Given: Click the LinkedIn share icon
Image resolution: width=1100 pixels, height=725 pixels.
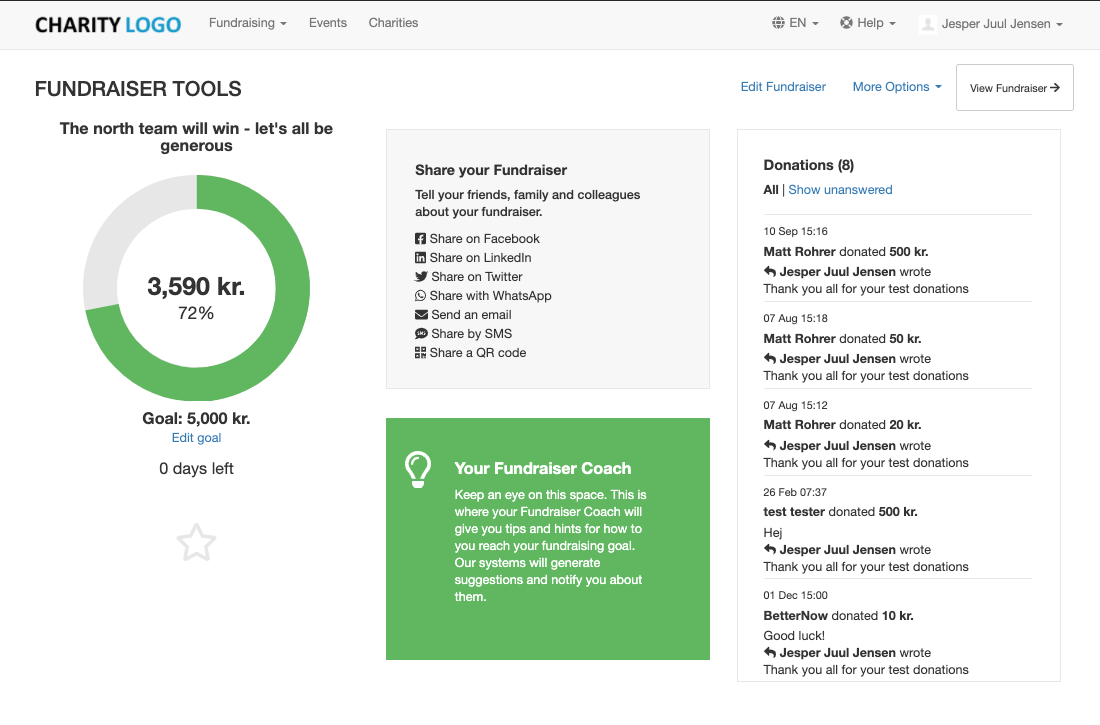Looking at the screenshot, I should pyautogui.click(x=421, y=258).
